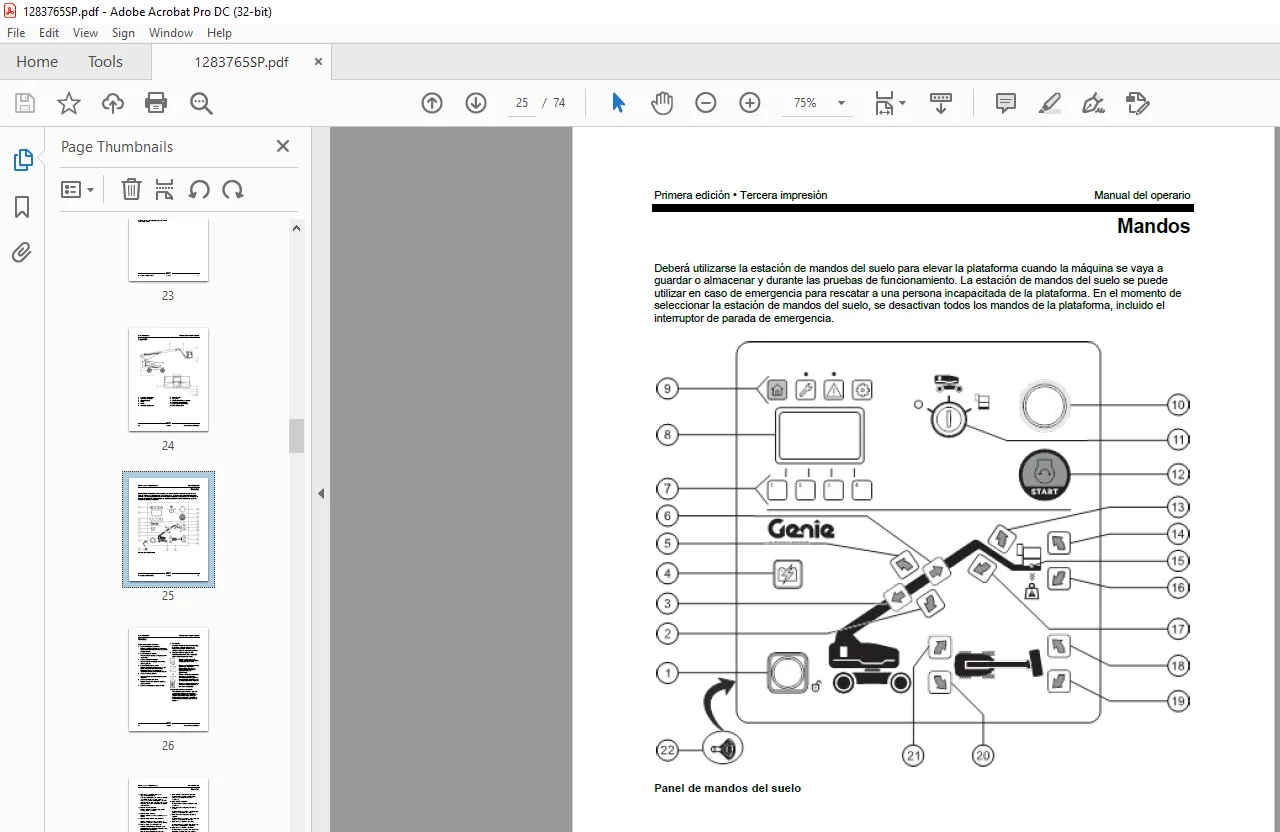Image resolution: width=1280 pixels, height=832 pixels.
Task: Rotate page counterclockwise
Action: click(x=199, y=189)
